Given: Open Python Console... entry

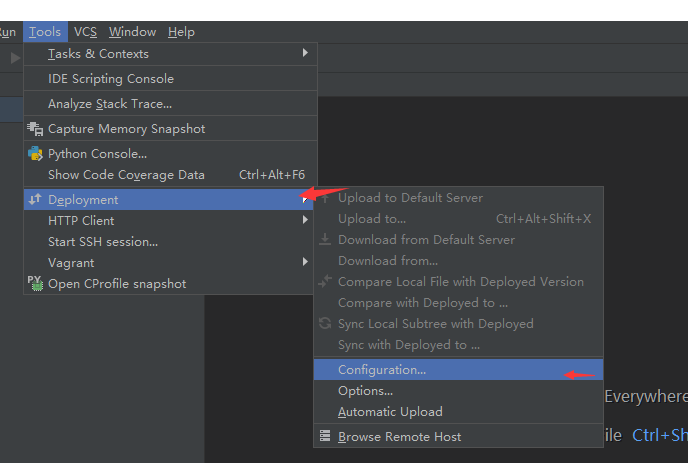Looking at the screenshot, I should pos(170,154).
